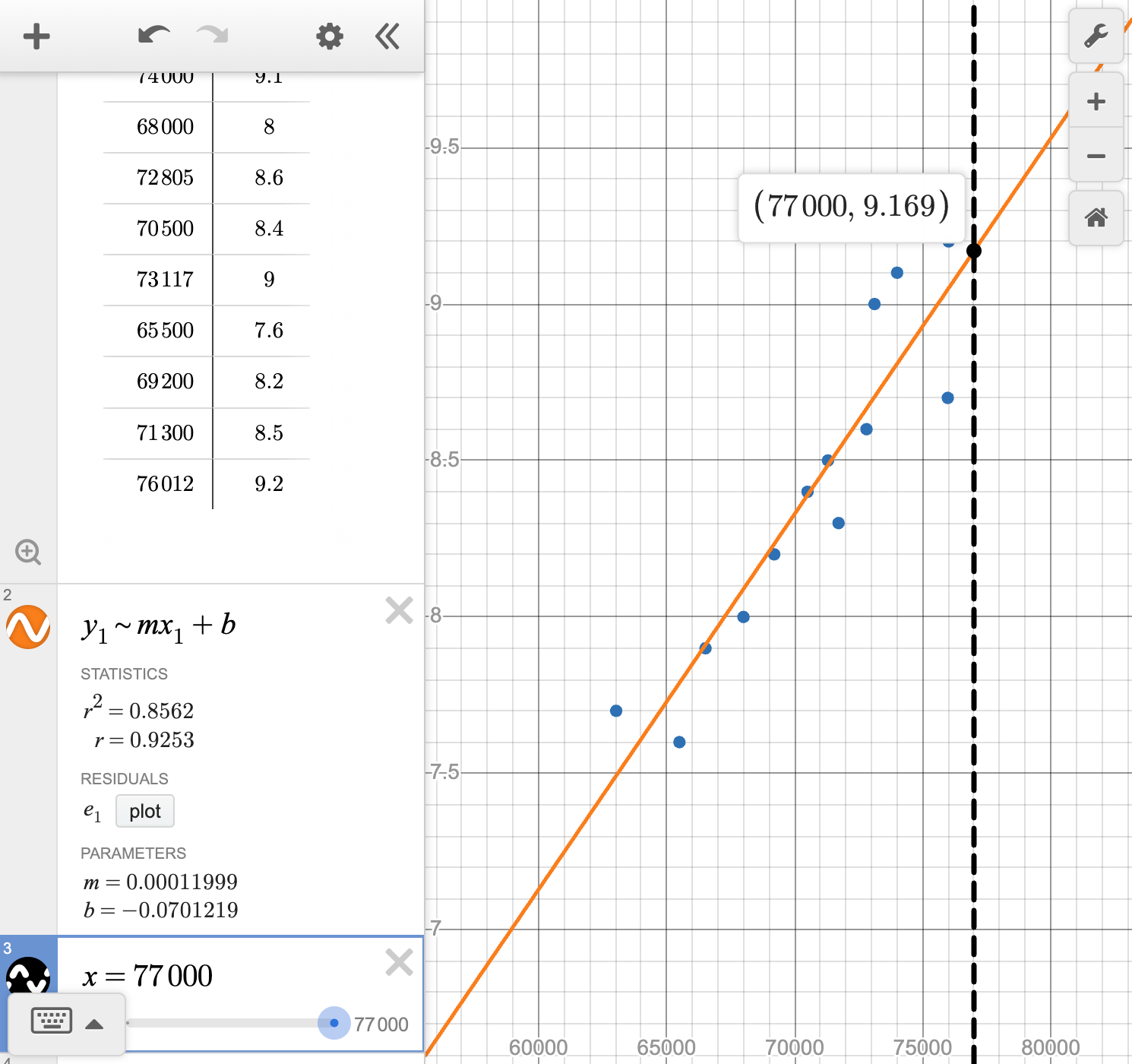Undo the last change
This screenshot has height=1064, width=1132.
click(x=153, y=34)
